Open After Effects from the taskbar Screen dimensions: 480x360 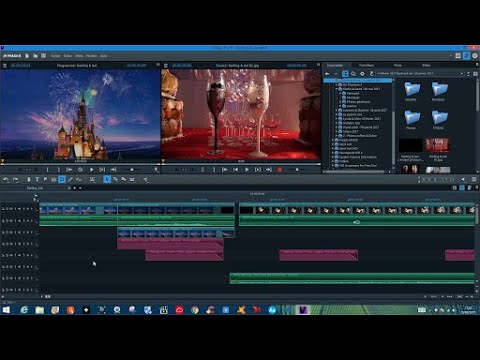click(x=272, y=310)
